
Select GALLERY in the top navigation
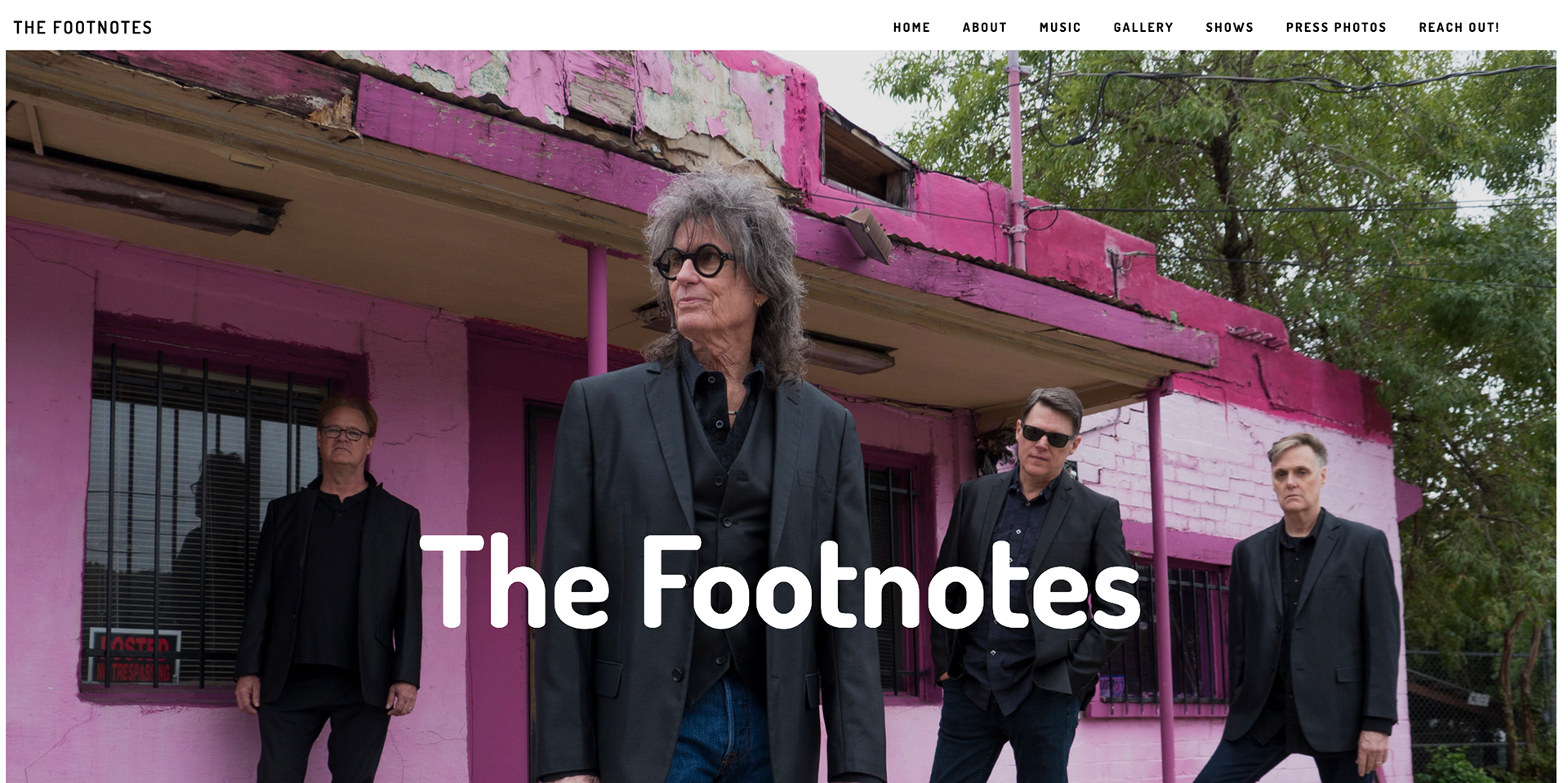(x=1143, y=27)
